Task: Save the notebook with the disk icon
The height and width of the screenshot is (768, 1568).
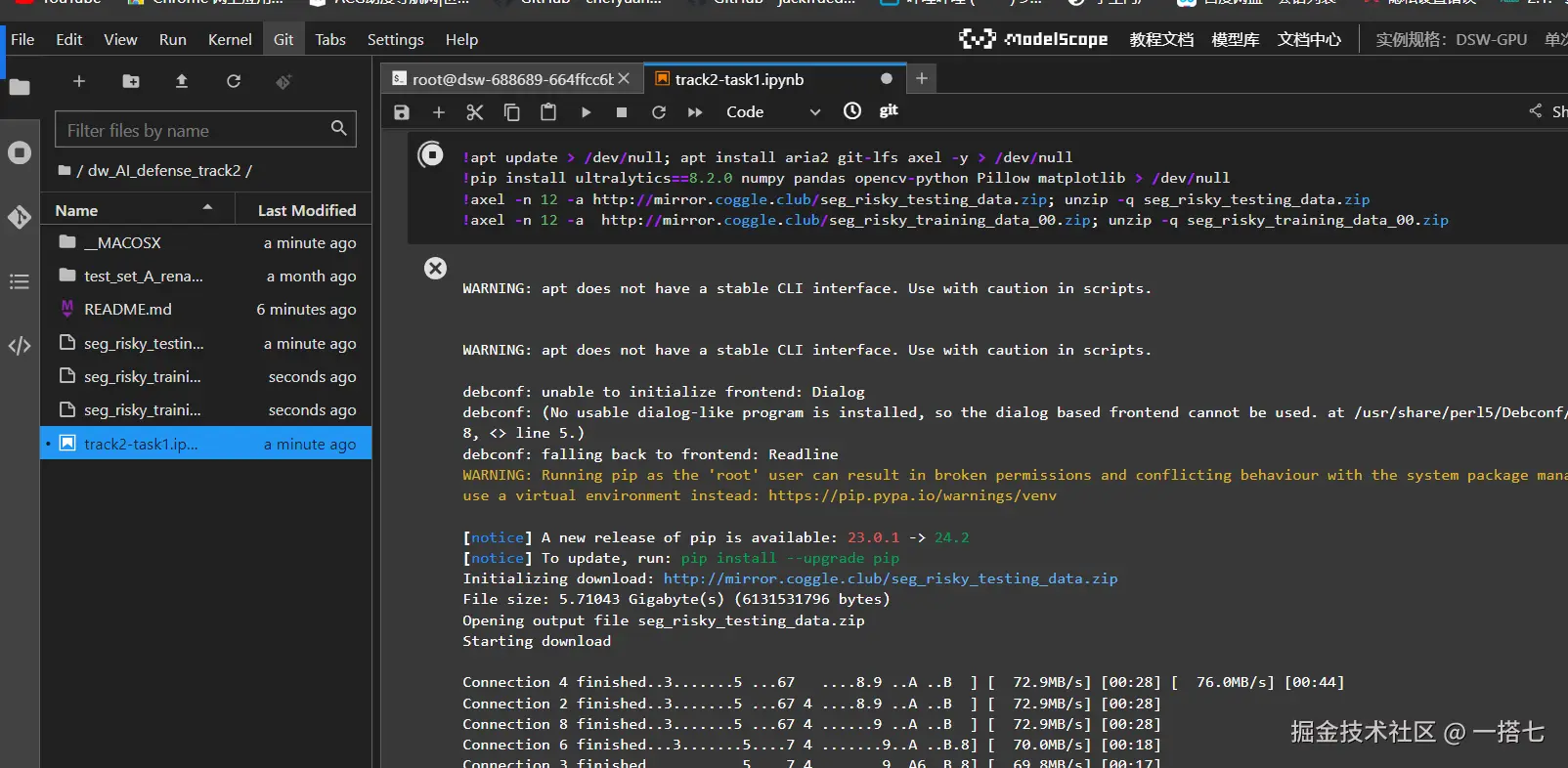Action: coord(402,112)
